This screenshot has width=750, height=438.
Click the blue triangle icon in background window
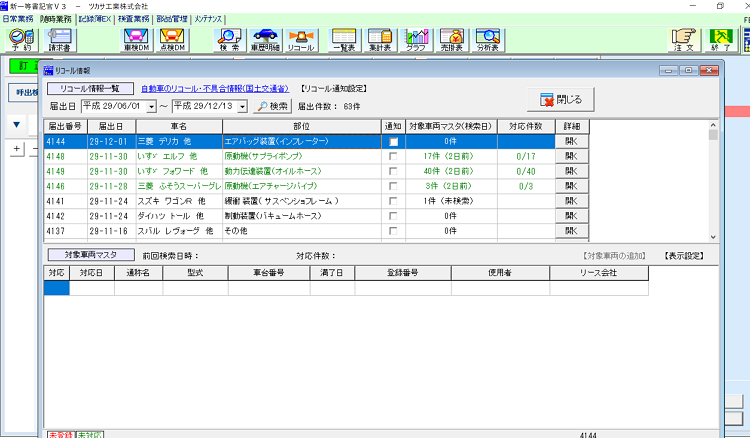tap(17, 125)
